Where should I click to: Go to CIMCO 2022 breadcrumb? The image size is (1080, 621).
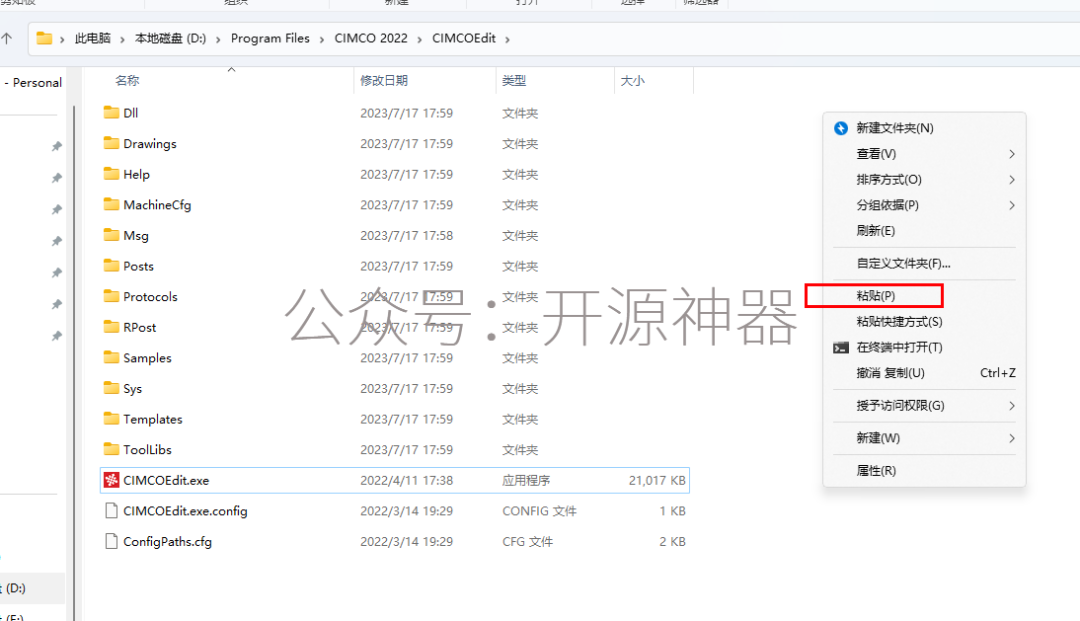(371, 39)
